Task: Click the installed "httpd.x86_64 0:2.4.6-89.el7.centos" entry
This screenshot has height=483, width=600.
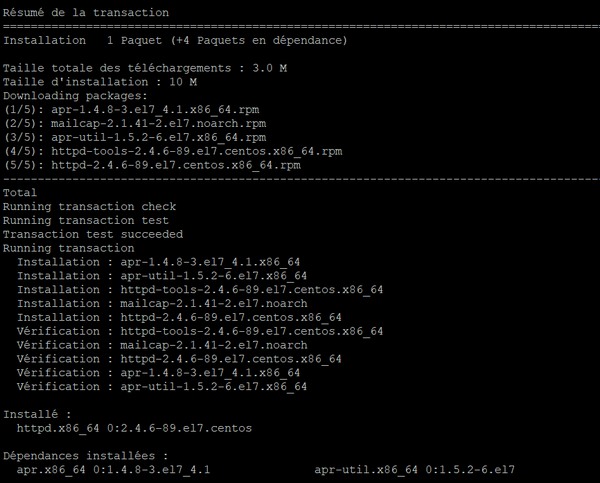Action: (x=134, y=428)
